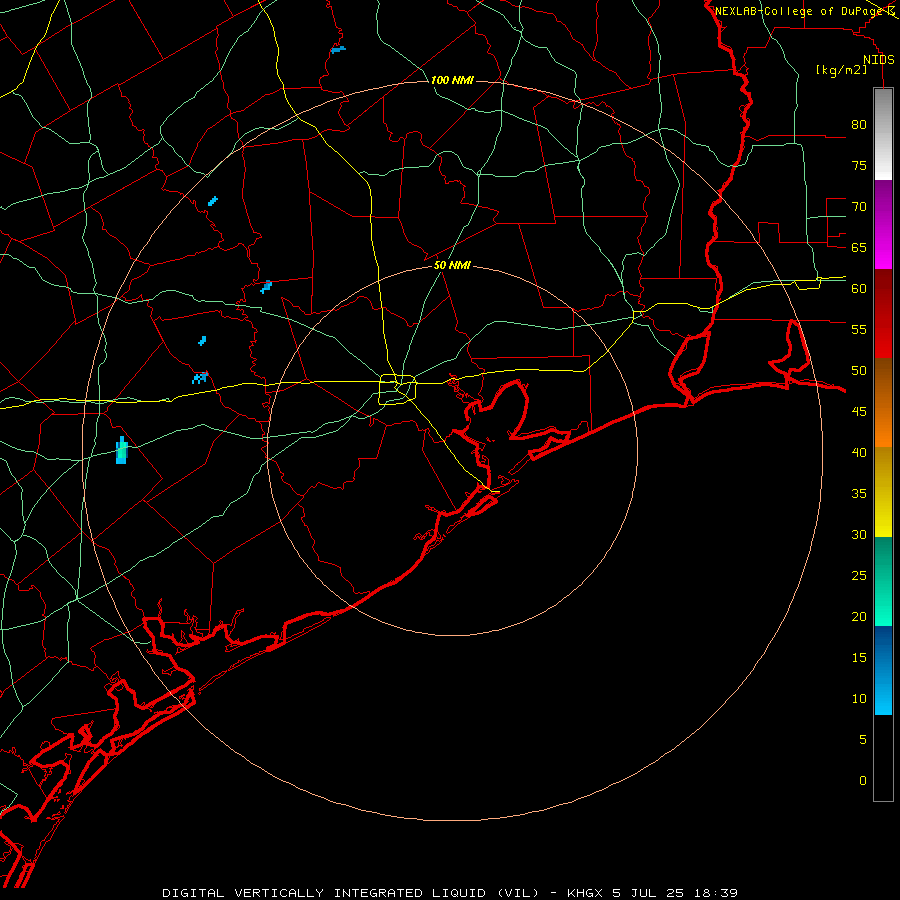Pick the green-teal band of the VIL legend
The image size is (900, 900).
coord(883,581)
